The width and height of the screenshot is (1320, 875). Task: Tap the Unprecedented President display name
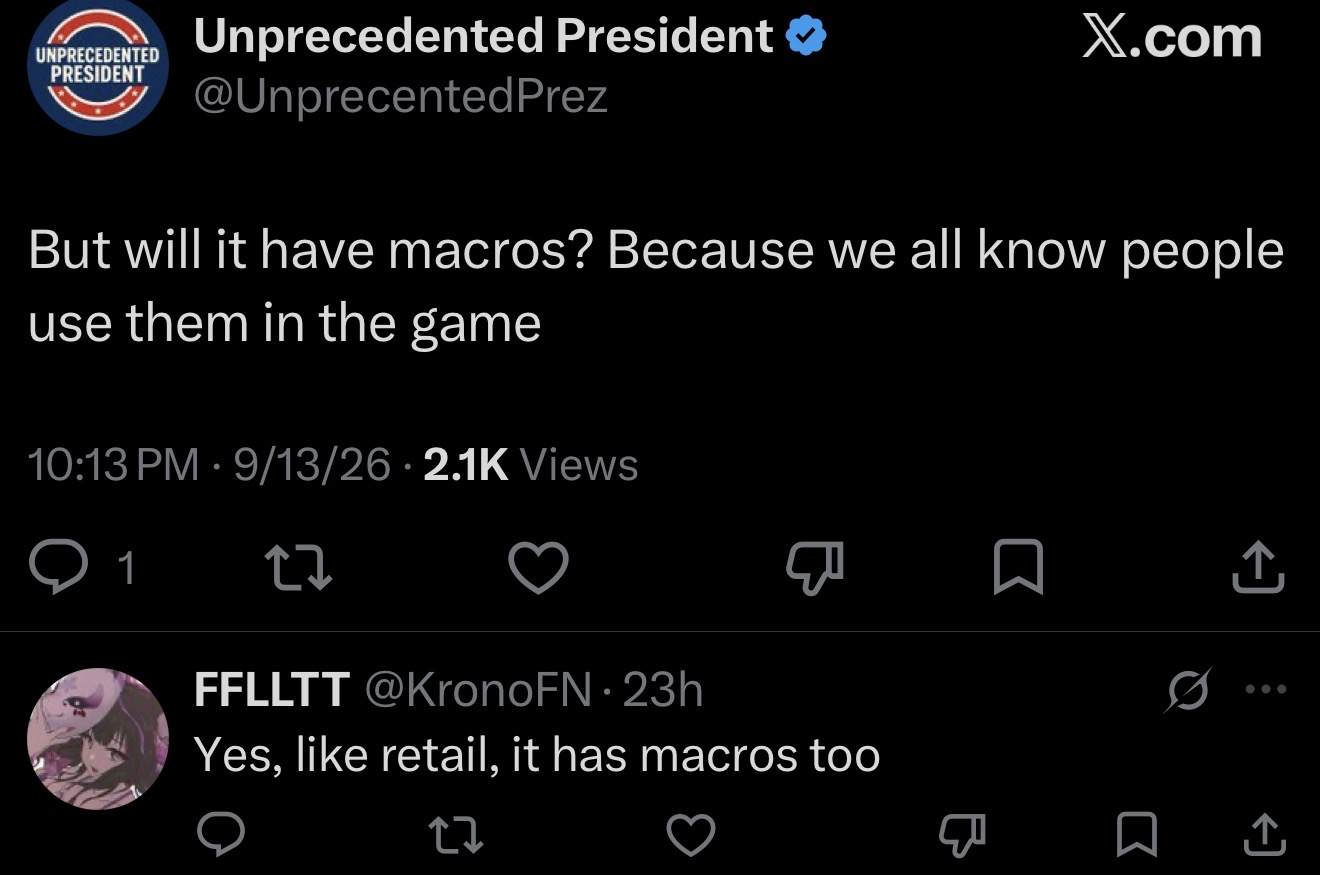coord(483,36)
